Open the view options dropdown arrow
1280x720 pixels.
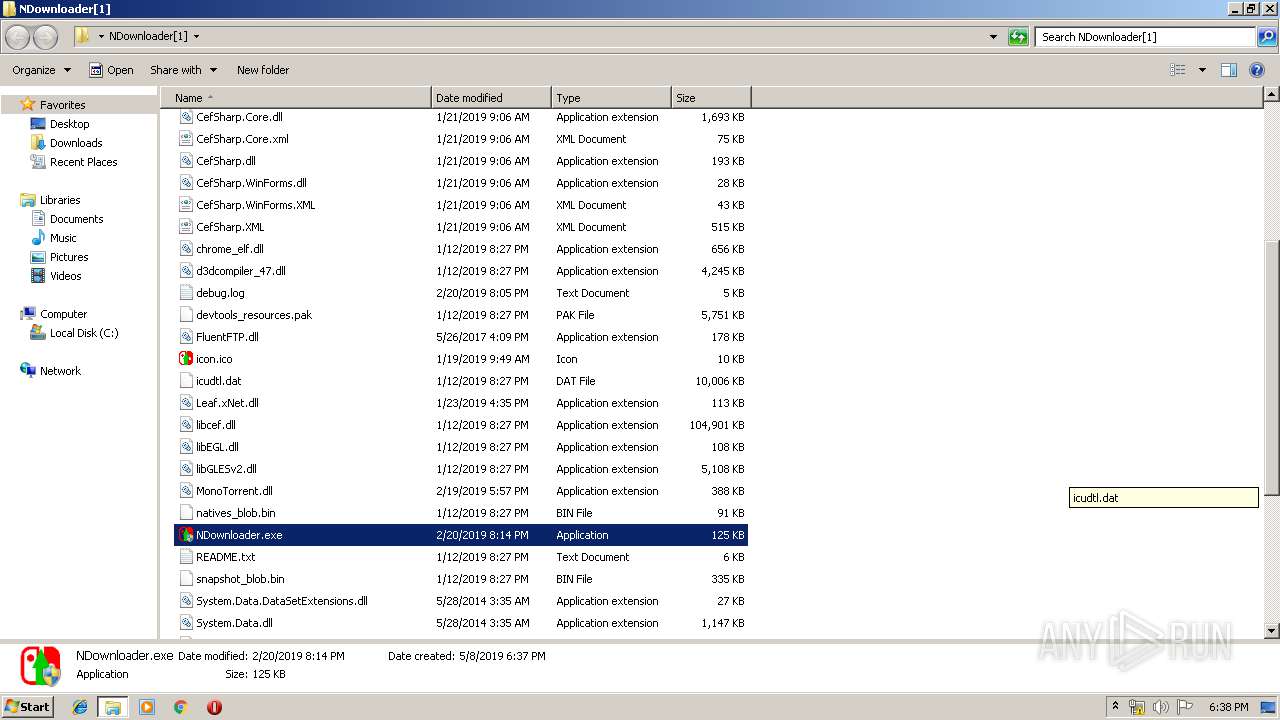click(x=1202, y=70)
